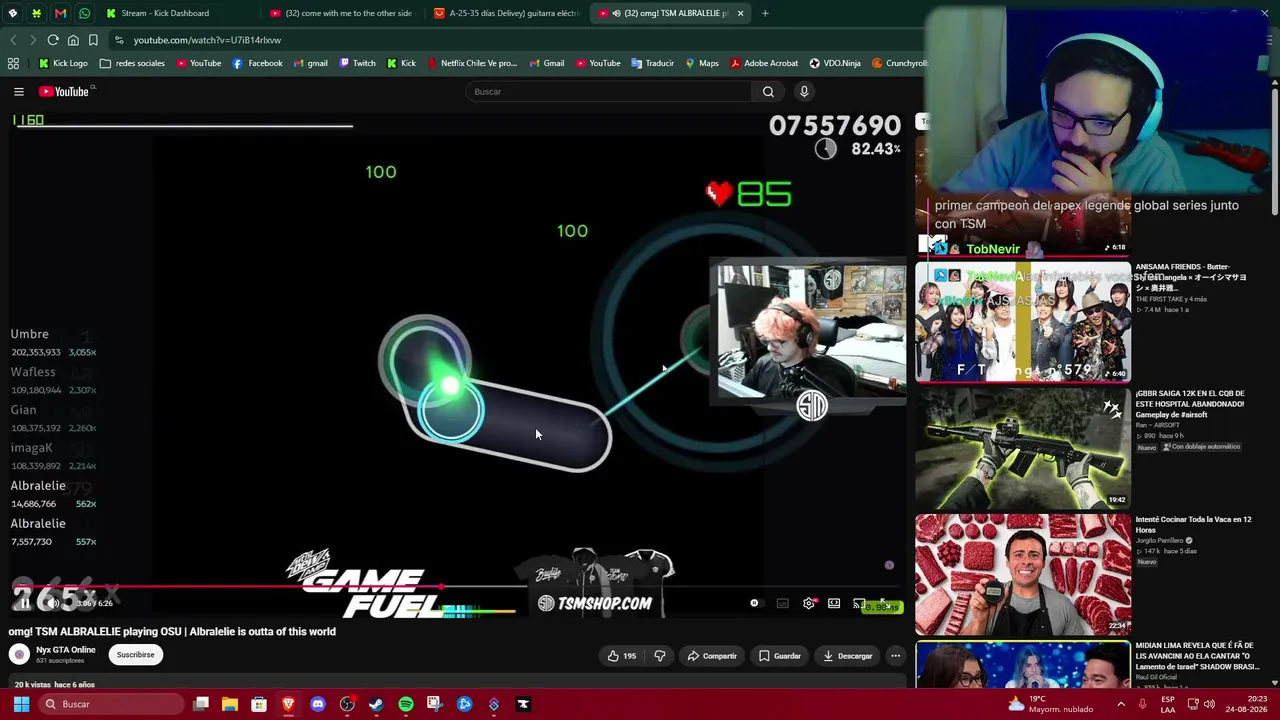Open the YouTube guide hamburger menu
The image size is (1280, 720).
[19, 92]
